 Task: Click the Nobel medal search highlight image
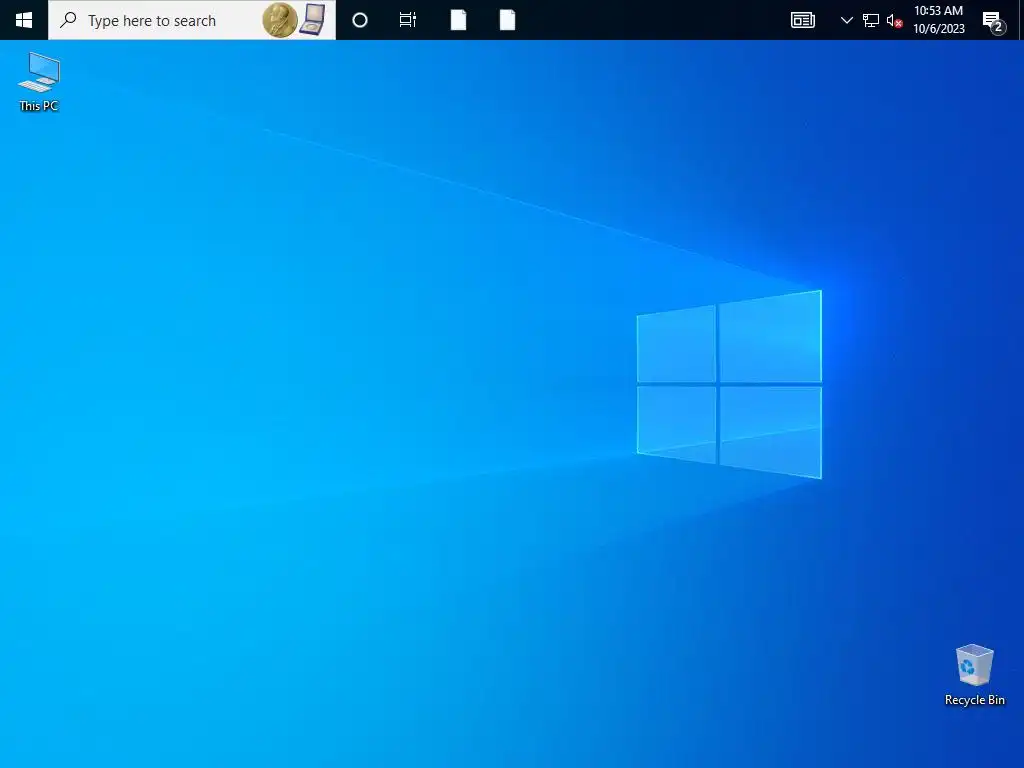pyautogui.click(x=294, y=20)
